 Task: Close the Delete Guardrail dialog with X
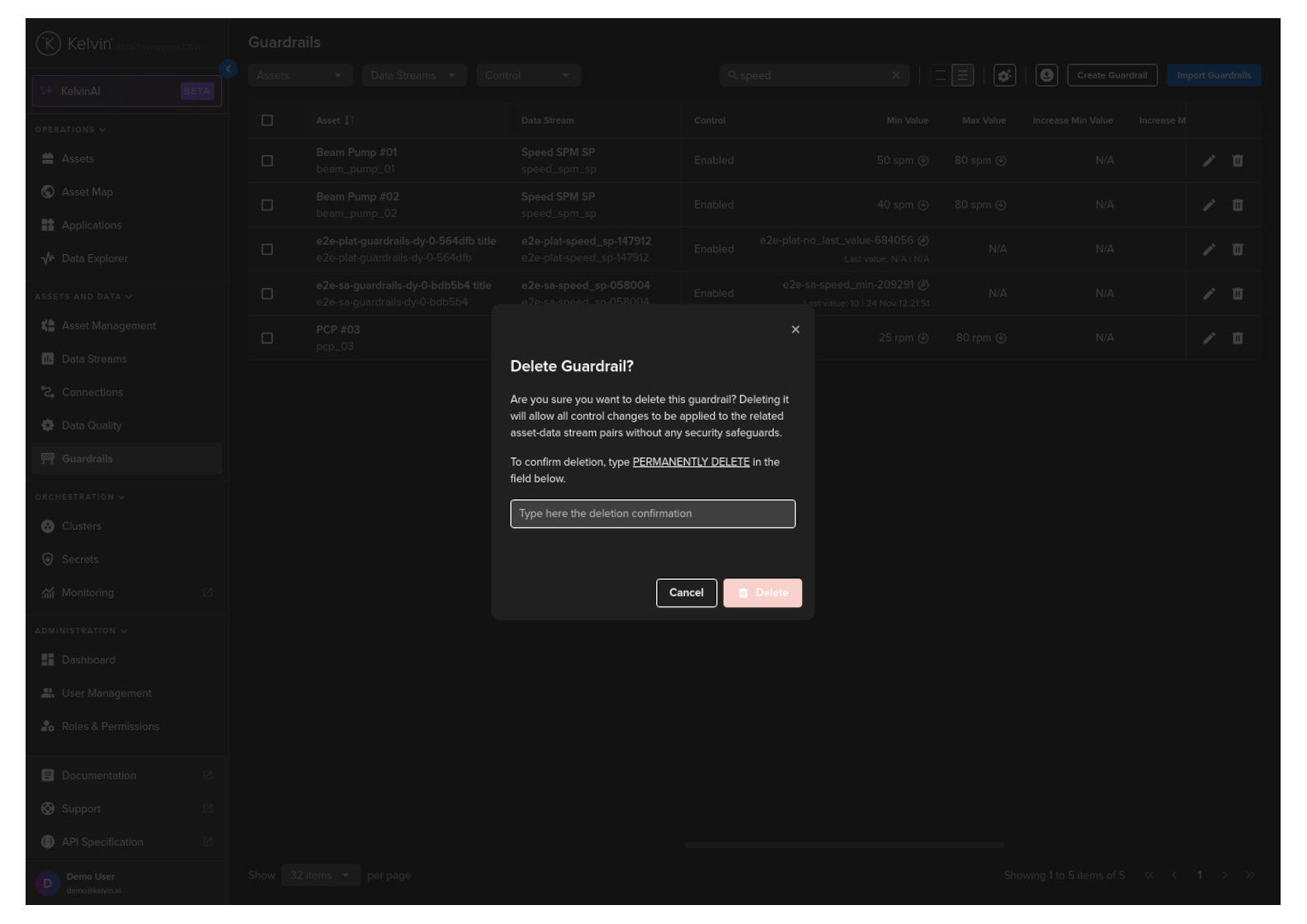(795, 330)
